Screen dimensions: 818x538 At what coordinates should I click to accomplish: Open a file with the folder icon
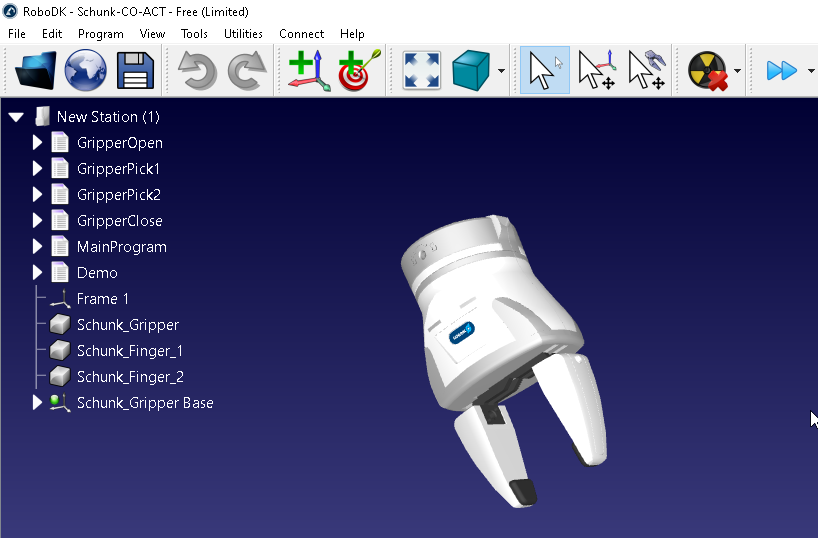[35, 70]
